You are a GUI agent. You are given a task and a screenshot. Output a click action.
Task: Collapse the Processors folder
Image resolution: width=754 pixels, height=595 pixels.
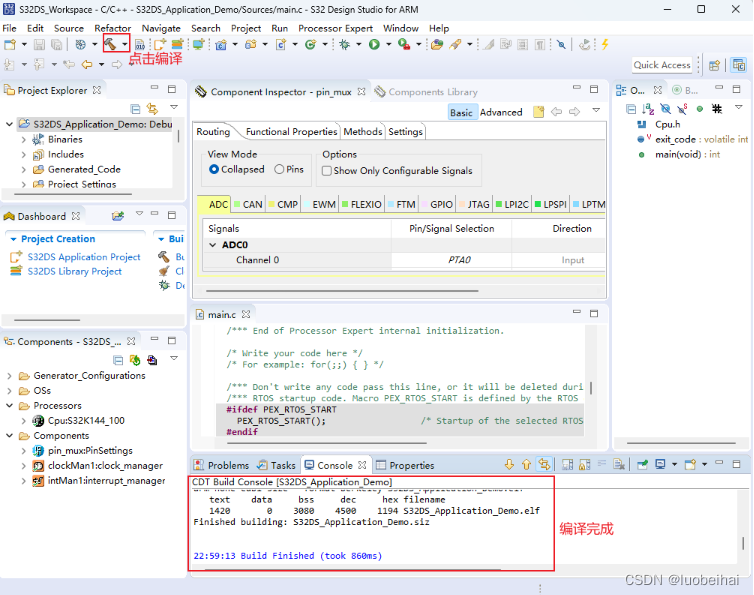click(x=9, y=405)
